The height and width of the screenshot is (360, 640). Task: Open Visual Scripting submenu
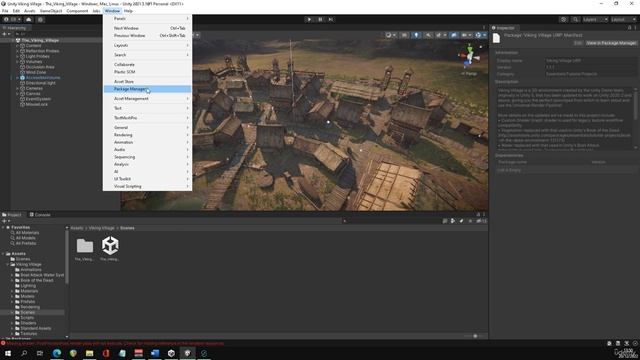coord(147,186)
